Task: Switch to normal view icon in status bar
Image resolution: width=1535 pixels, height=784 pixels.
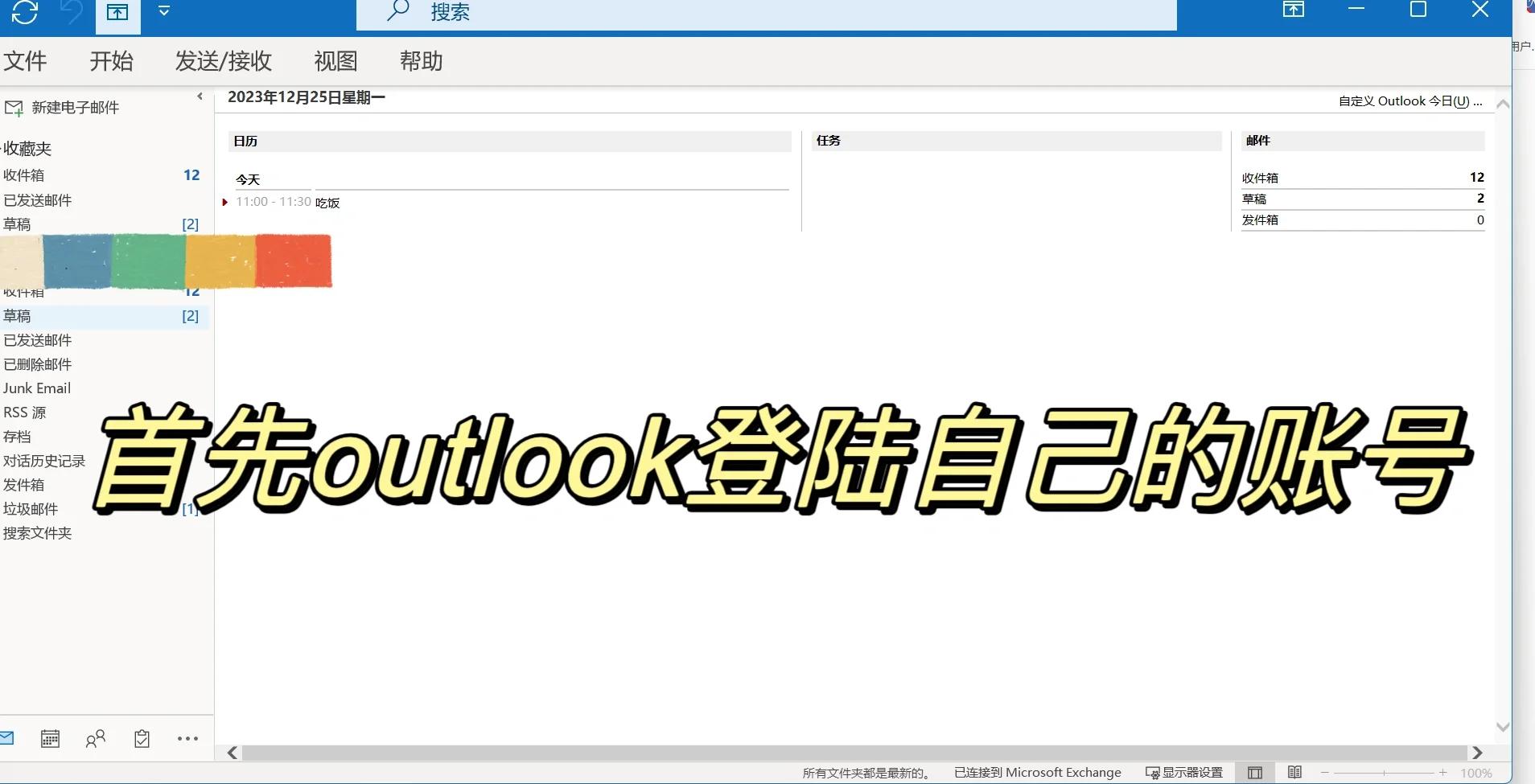Action: [1255, 773]
